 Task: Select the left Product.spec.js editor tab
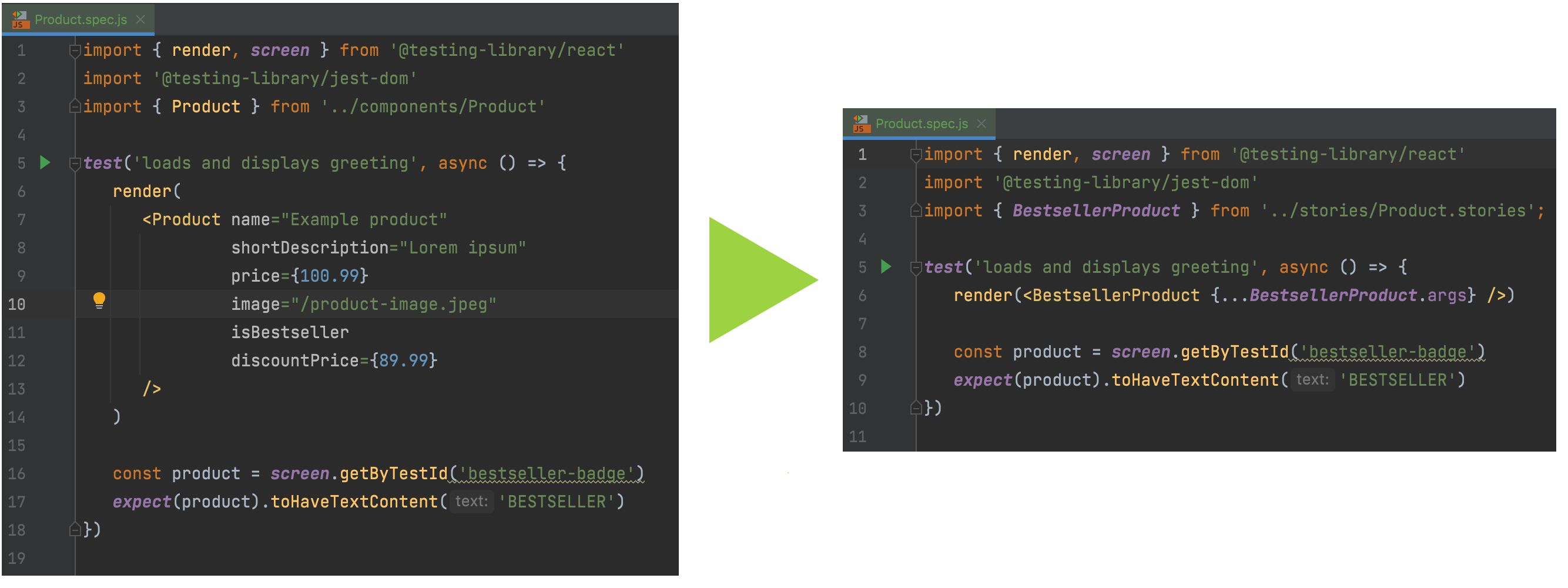(81, 19)
